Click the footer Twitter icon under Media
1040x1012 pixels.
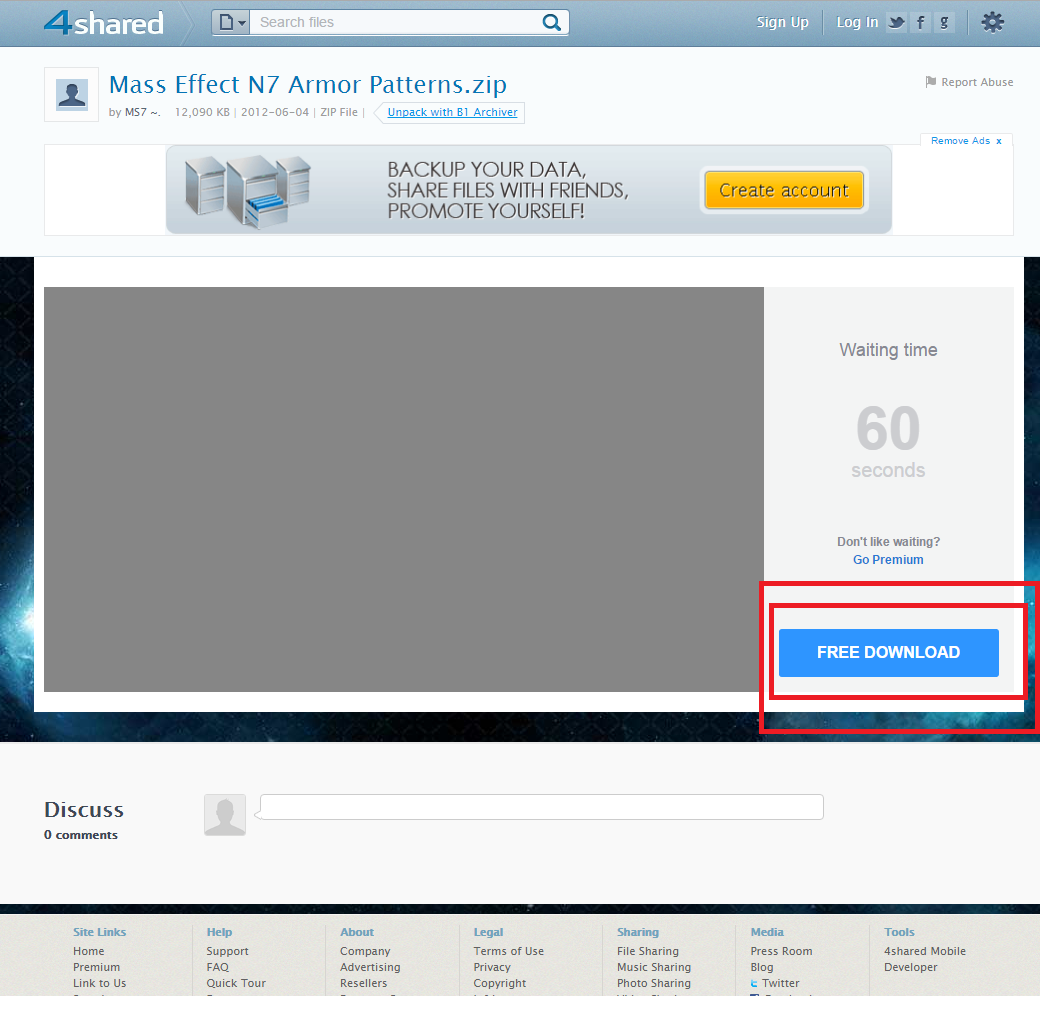754,983
